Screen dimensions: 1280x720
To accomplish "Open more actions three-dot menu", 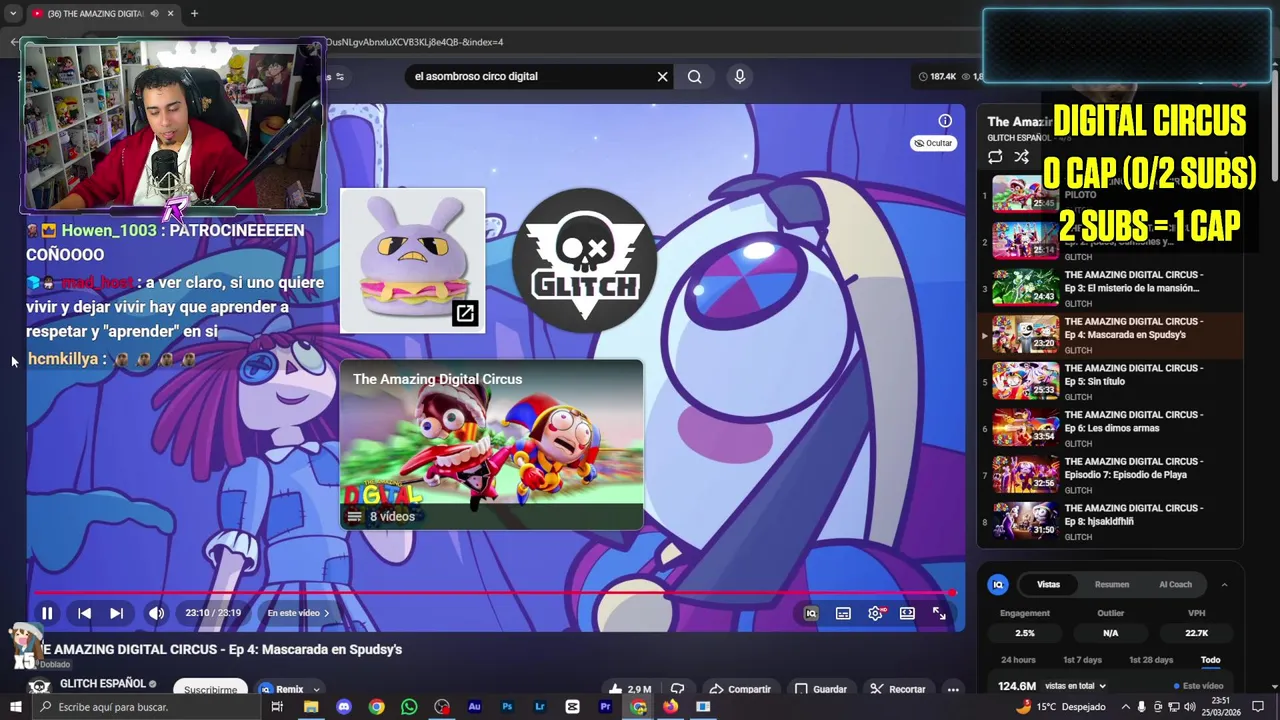I will pos(953,689).
